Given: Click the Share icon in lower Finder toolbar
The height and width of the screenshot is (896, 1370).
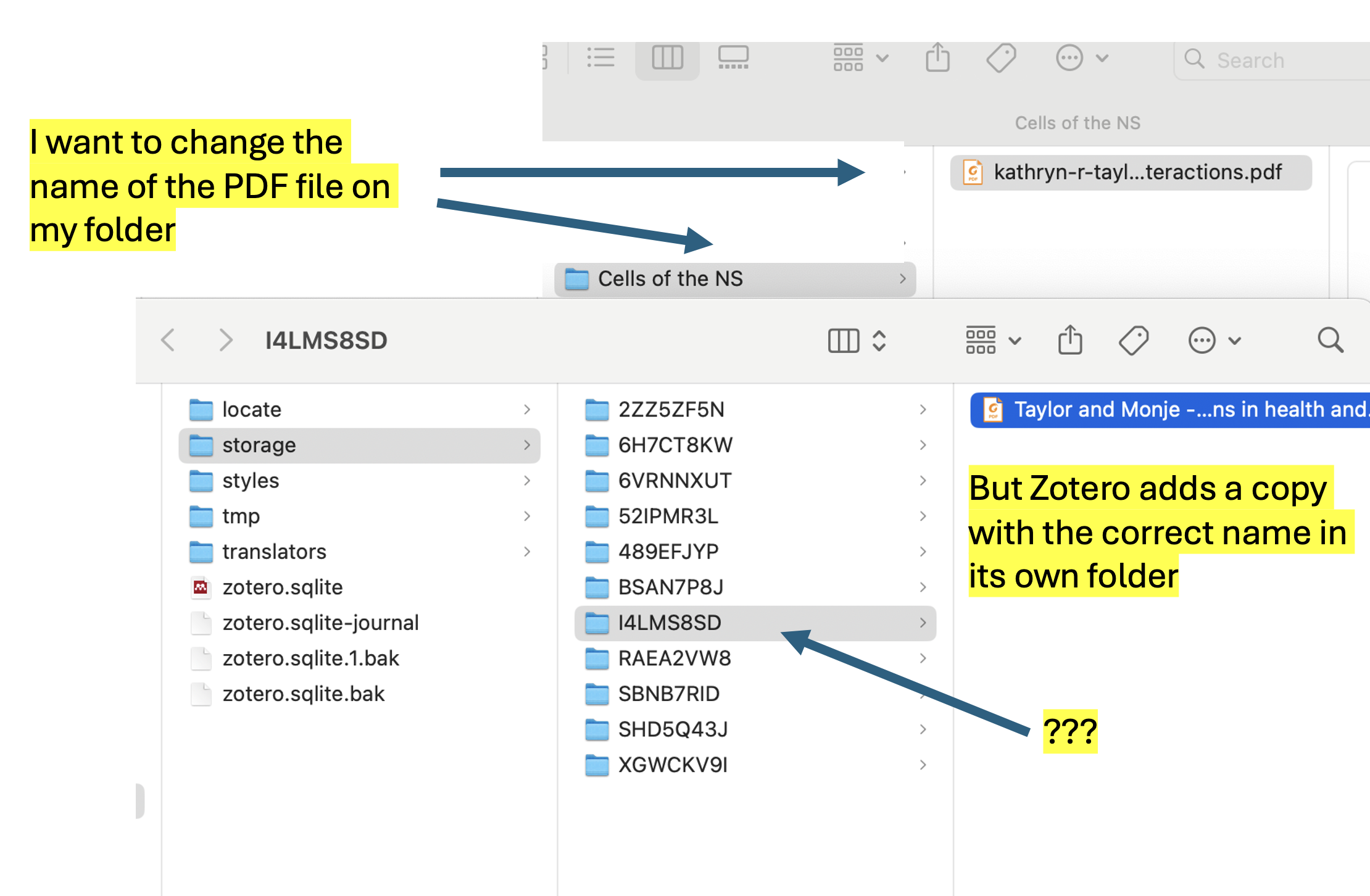Looking at the screenshot, I should [x=1070, y=340].
